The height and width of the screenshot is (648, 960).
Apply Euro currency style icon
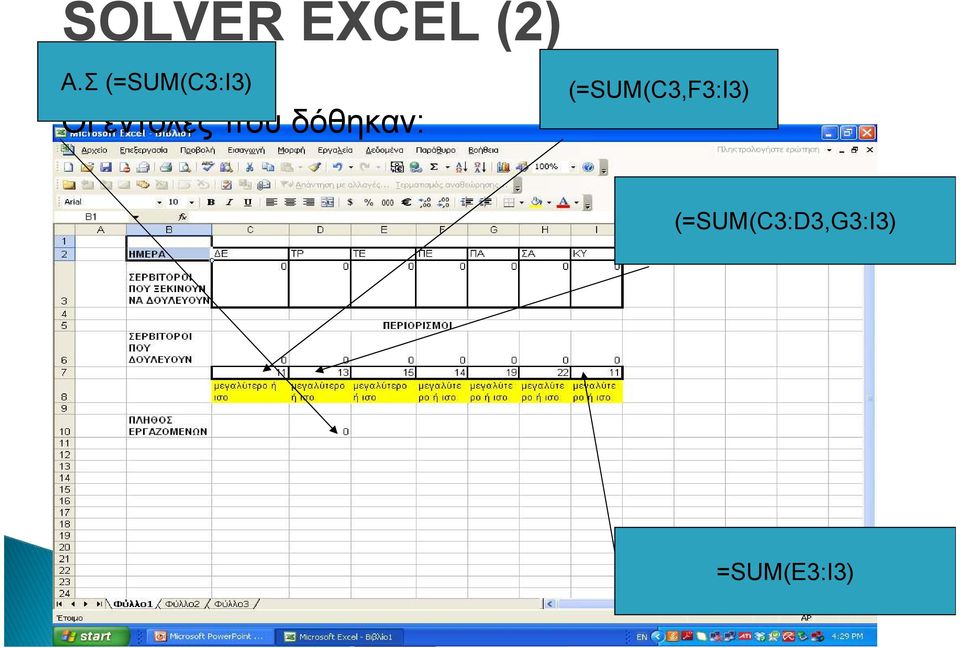tap(406, 202)
